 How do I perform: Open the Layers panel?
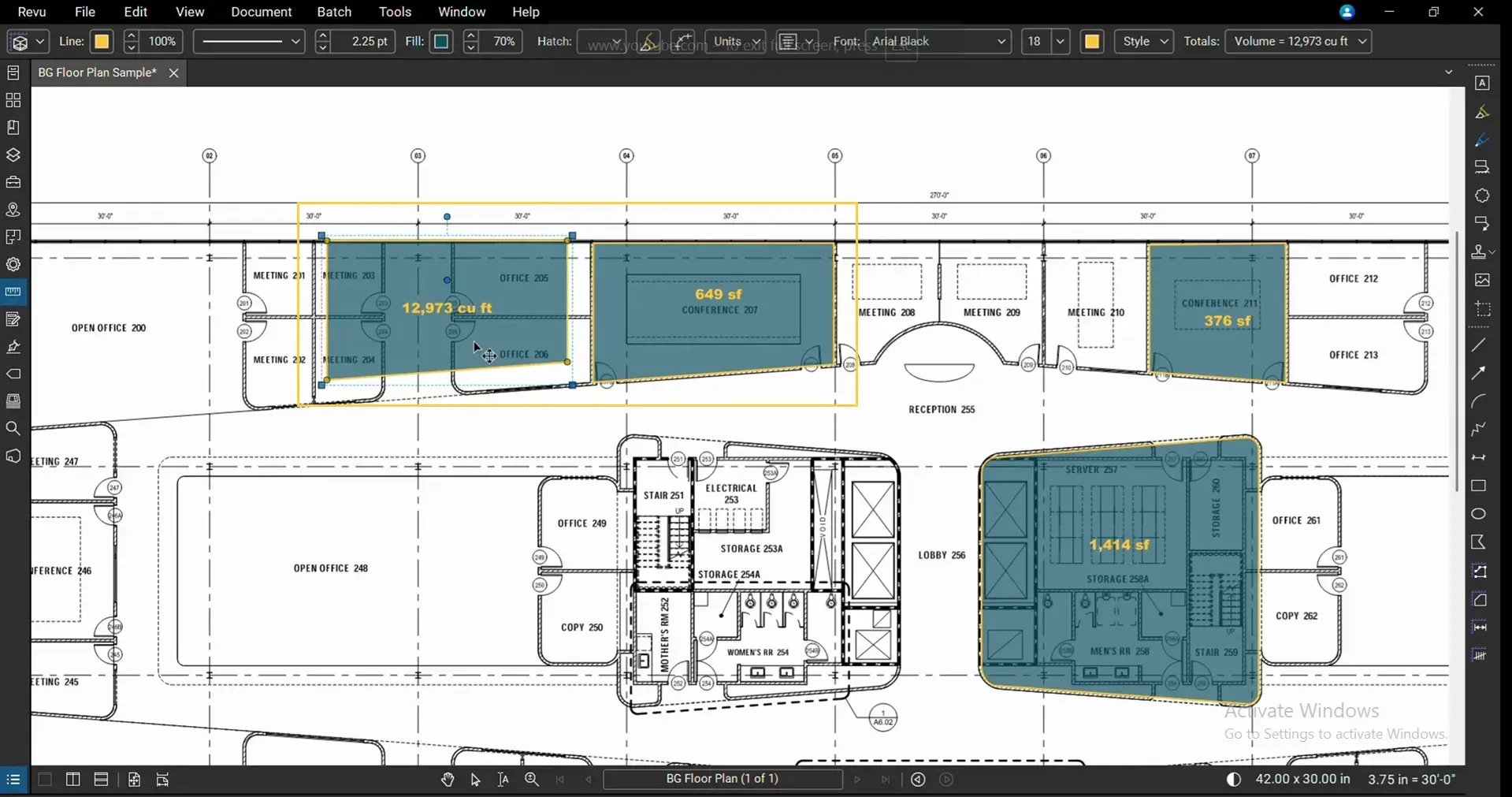click(13, 155)
